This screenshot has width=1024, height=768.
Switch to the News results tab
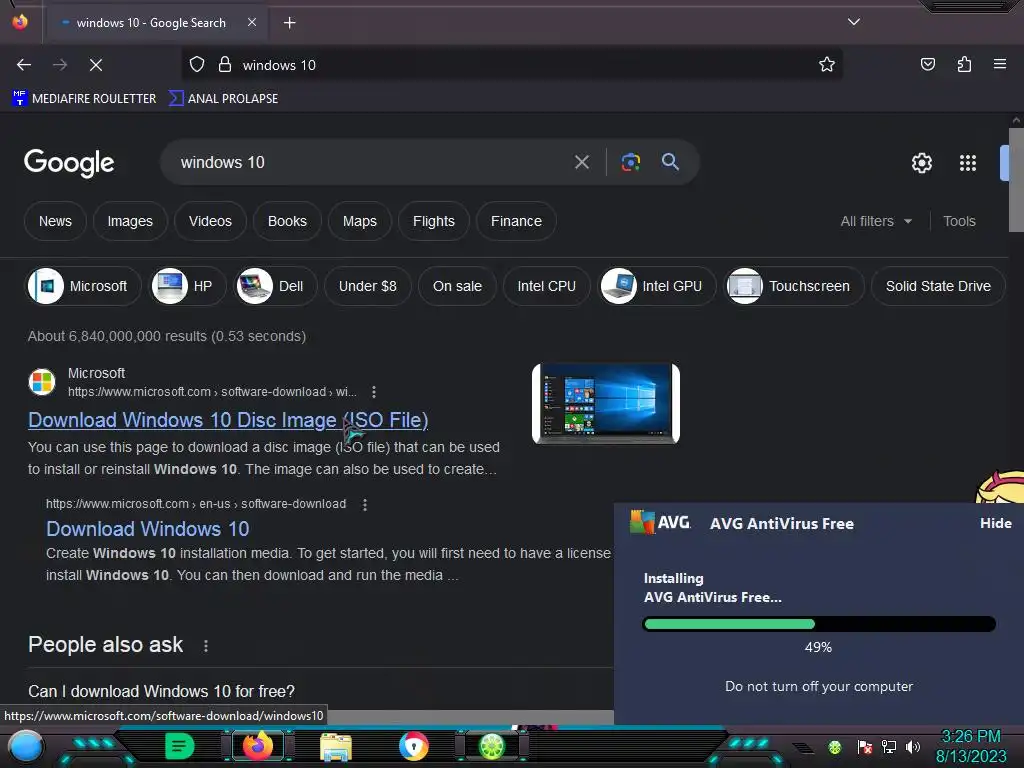[x=56, y=221]
